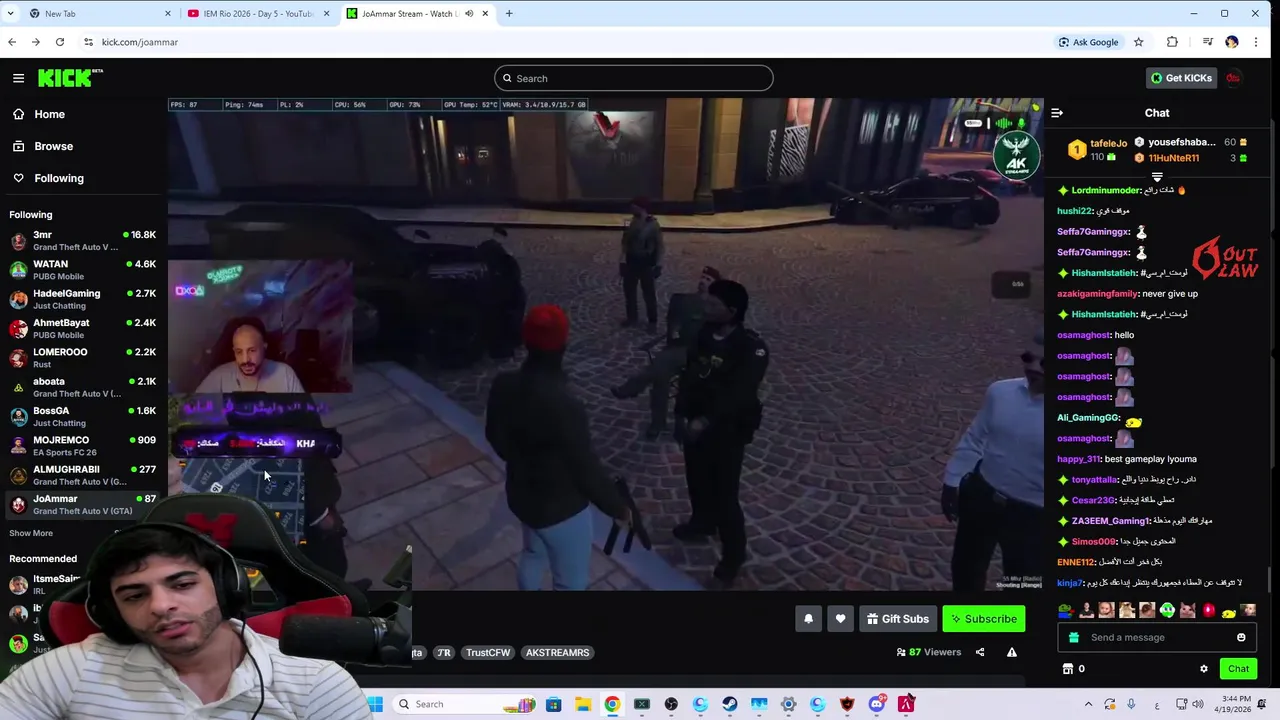
Task: Click the report warning triangle icon
Action: 1011,652
